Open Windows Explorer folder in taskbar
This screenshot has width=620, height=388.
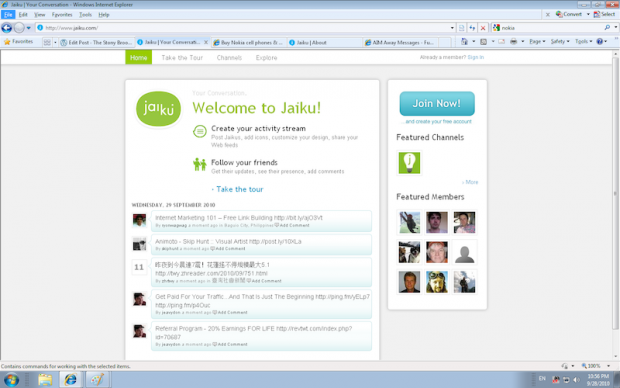[x=45, y=380]
